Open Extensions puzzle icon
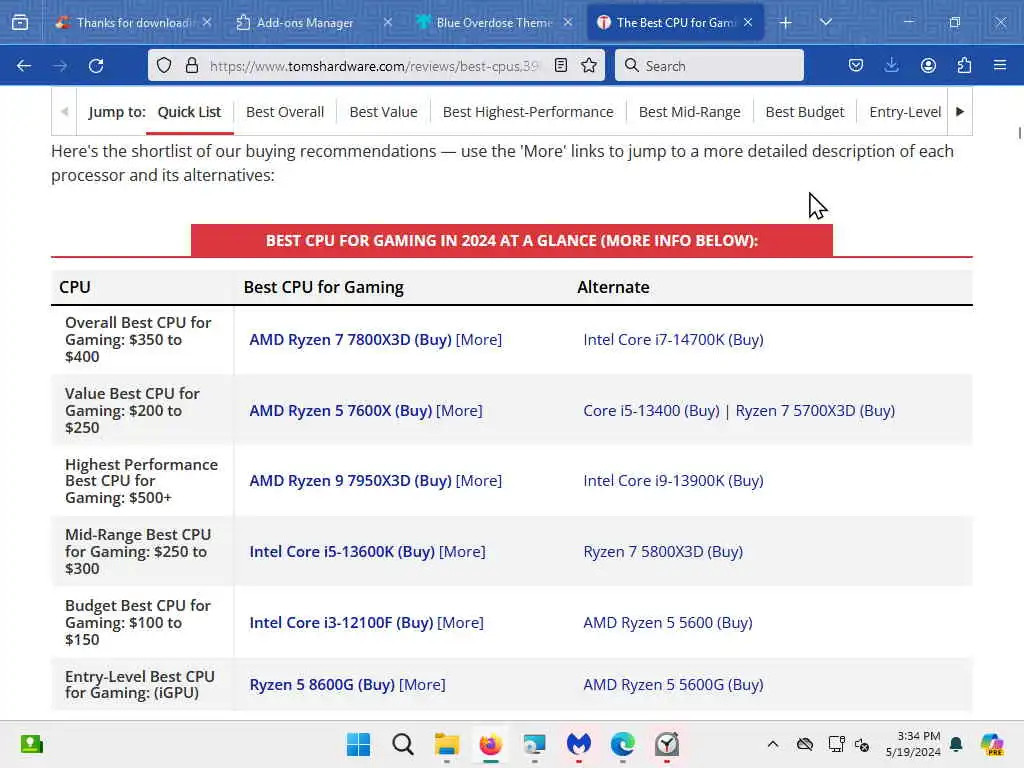The image size is (1024, 768). click(964, 65)
